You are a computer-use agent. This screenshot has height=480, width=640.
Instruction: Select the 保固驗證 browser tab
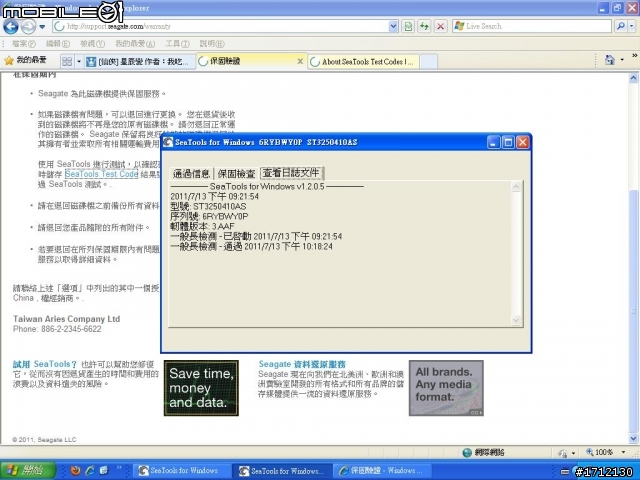(247, 61)
